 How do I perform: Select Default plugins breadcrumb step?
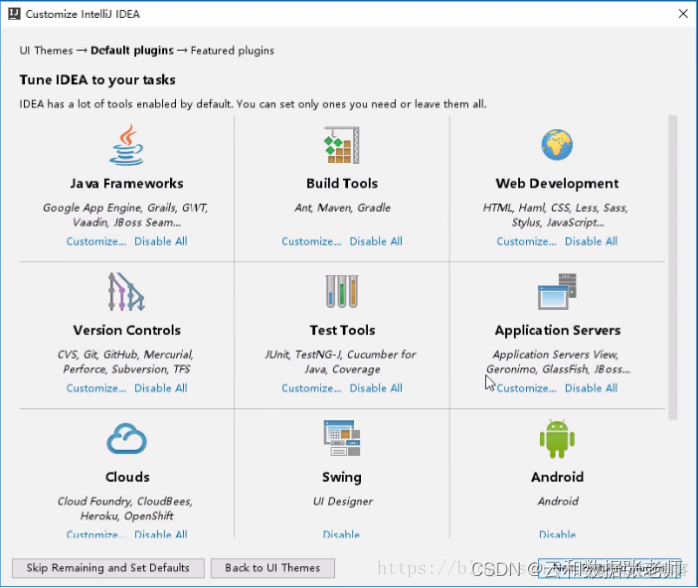pyautogui.click(x=132, y=51)
